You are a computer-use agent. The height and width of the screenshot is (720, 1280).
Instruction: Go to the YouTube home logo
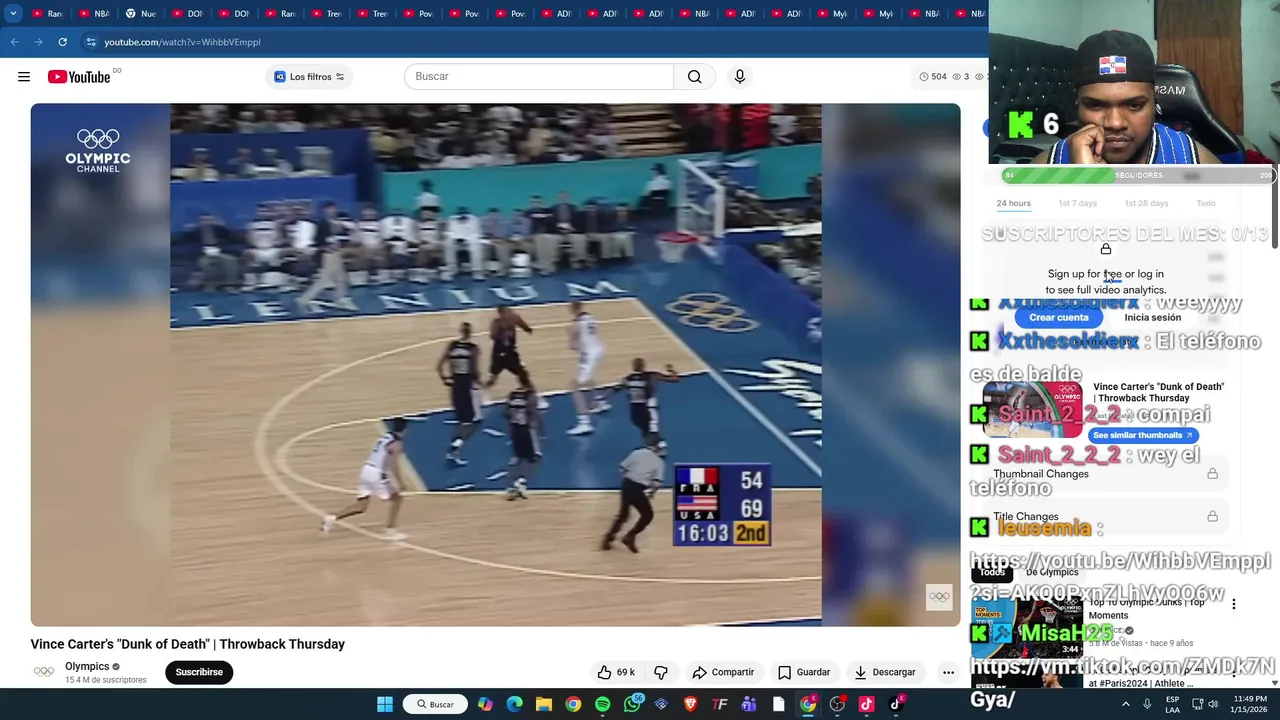coord(79,77)
